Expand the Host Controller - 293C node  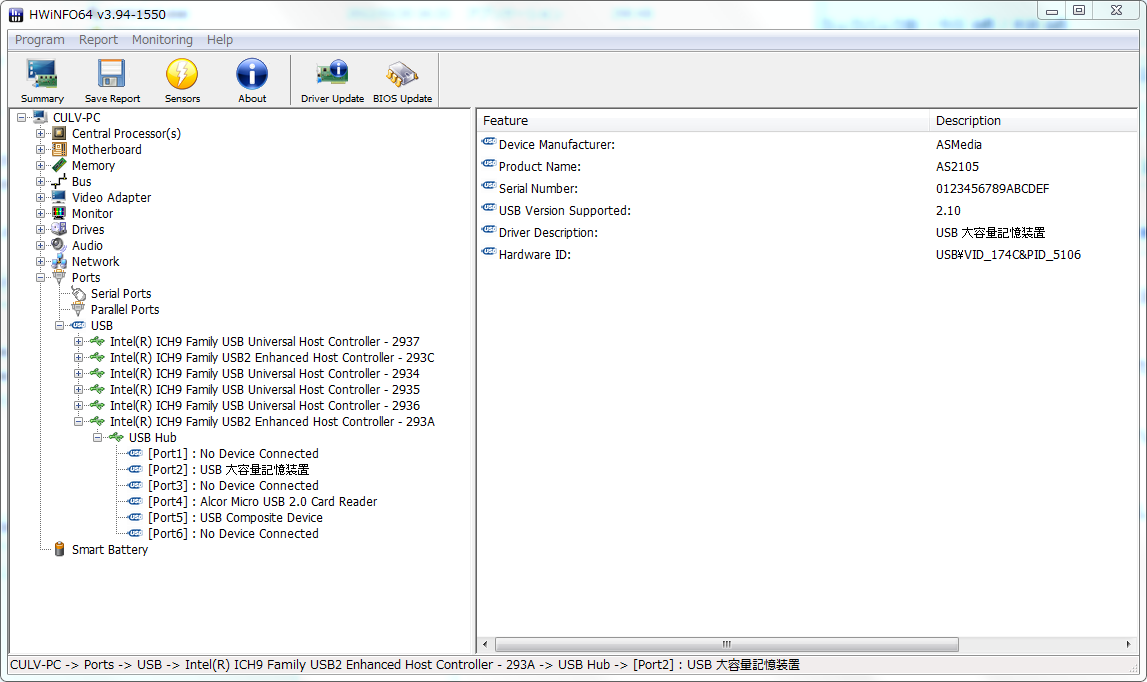78,358
